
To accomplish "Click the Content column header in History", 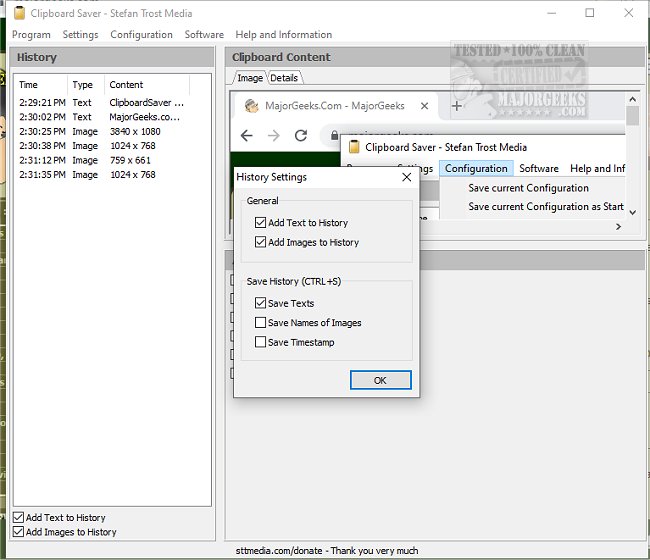I will click(127, 85).
